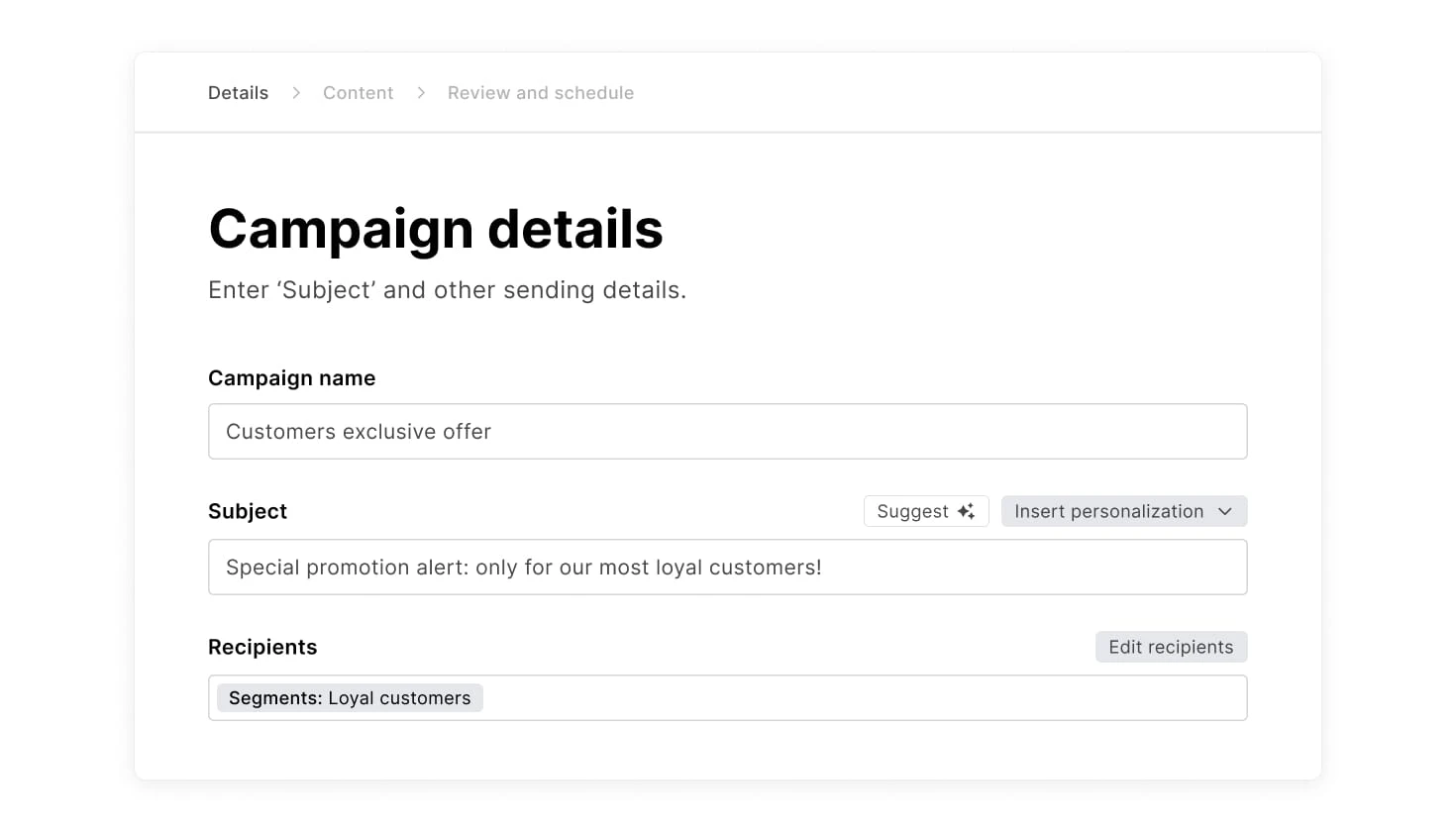Click the sparkle icon on Suggest button
Image resolution: width=1456 pixels, height=832 pixels.
point(966,511)
